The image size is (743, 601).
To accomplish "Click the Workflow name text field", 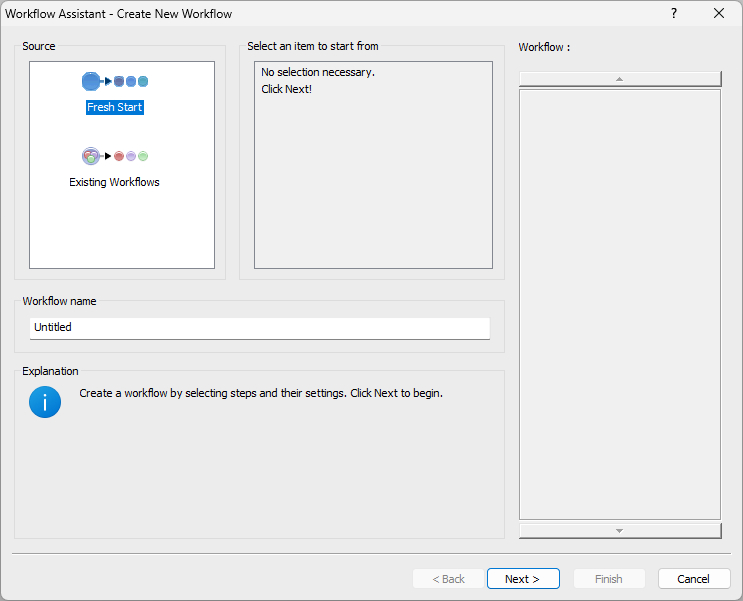I will coord(260,327).
